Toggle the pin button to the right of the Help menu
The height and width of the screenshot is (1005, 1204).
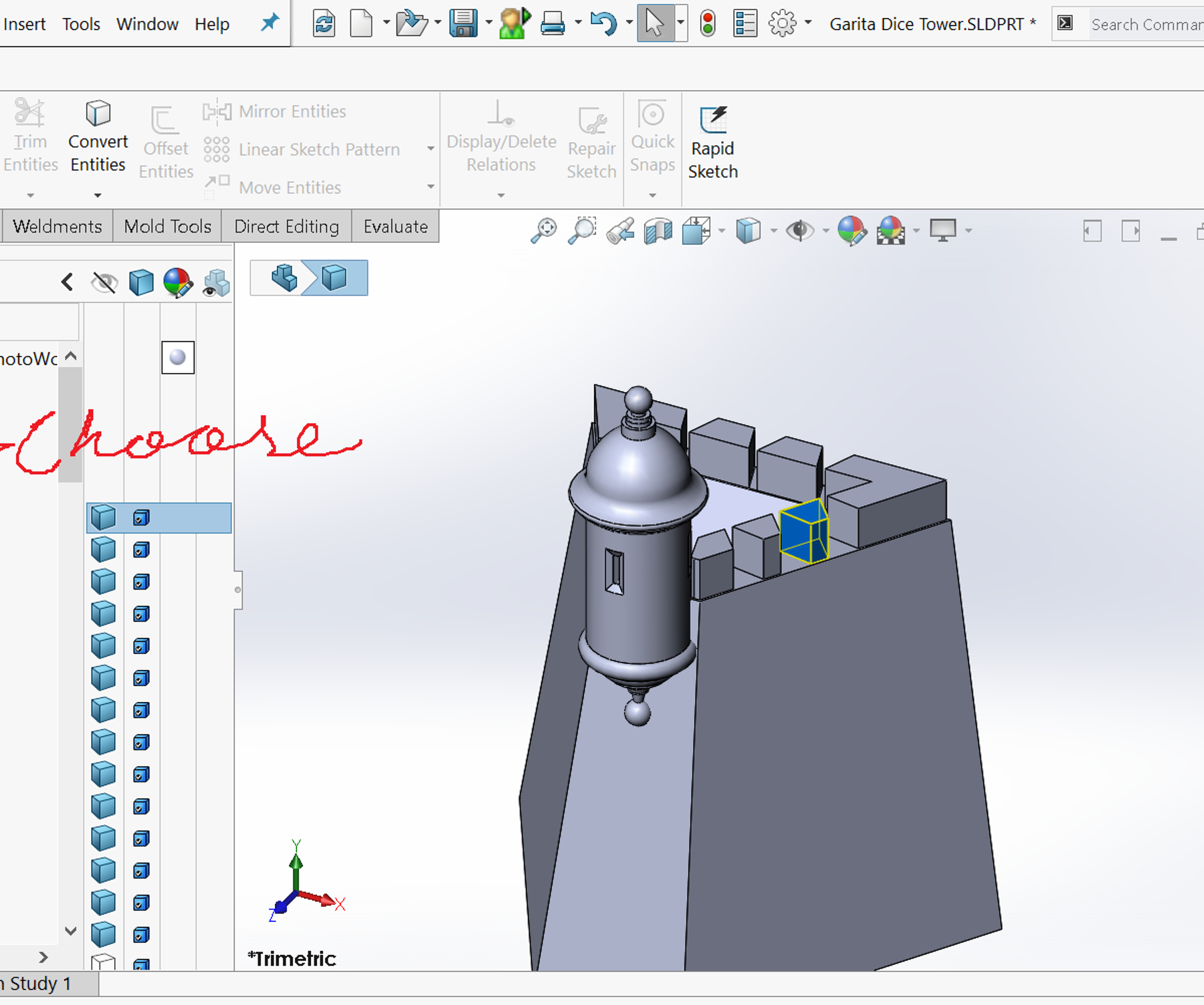[270, 23]
